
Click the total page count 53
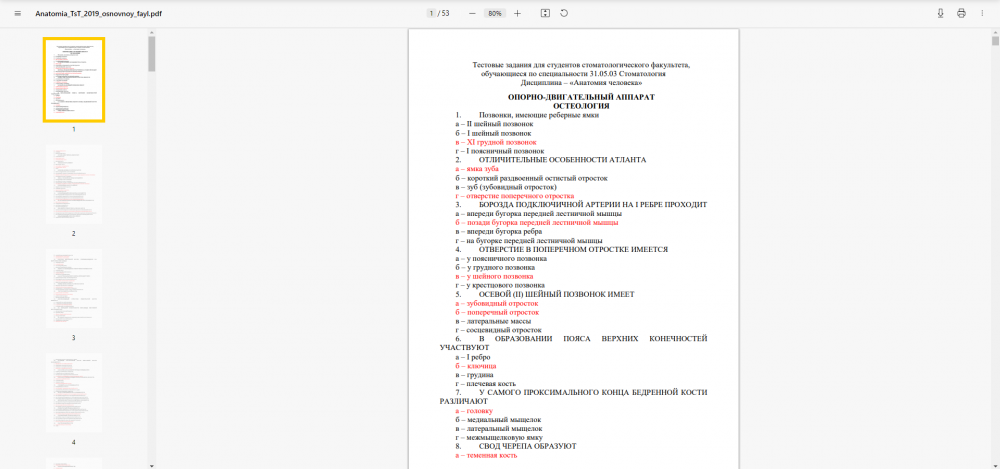coord(446,13)
